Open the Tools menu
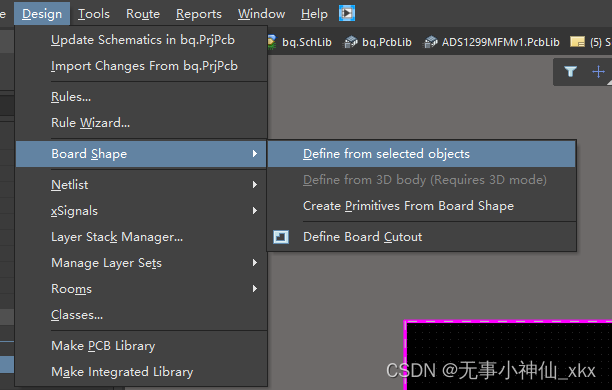612x390 pixels. click(x=94, y=14)
